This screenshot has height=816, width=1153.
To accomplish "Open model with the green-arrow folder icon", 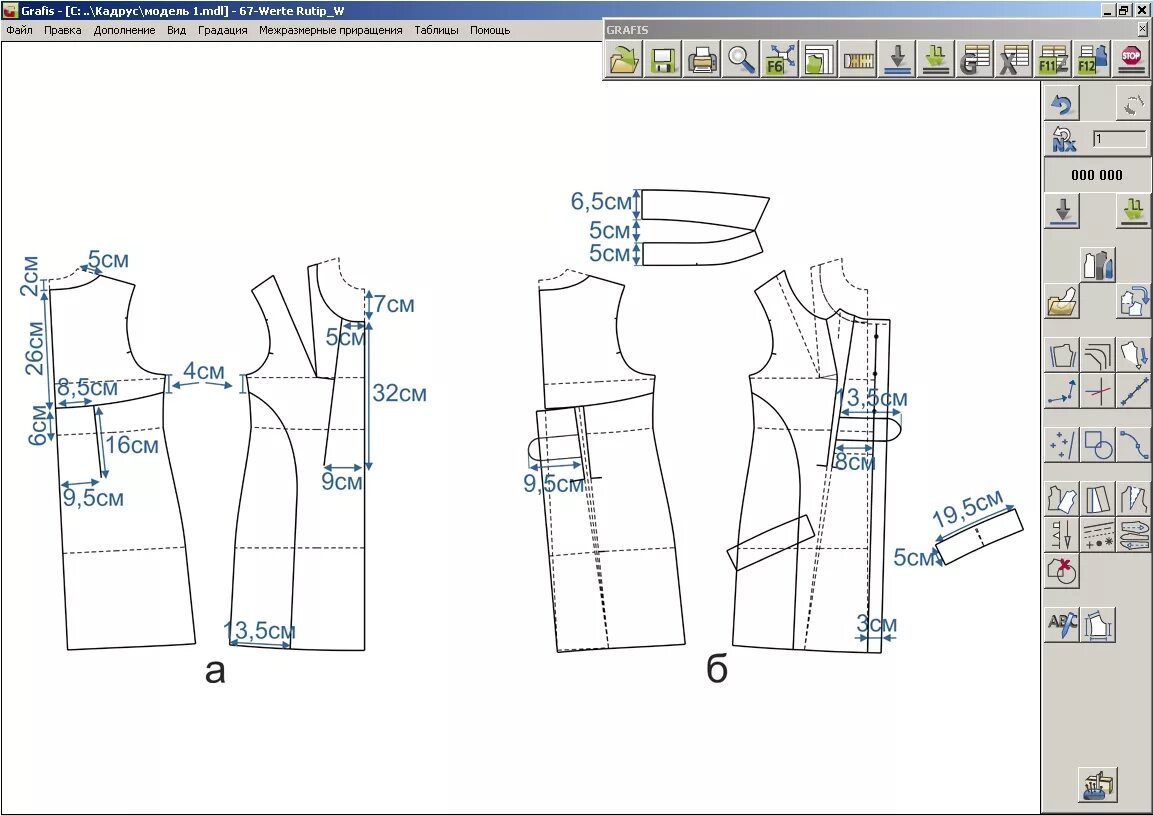I will pos(624,59).
